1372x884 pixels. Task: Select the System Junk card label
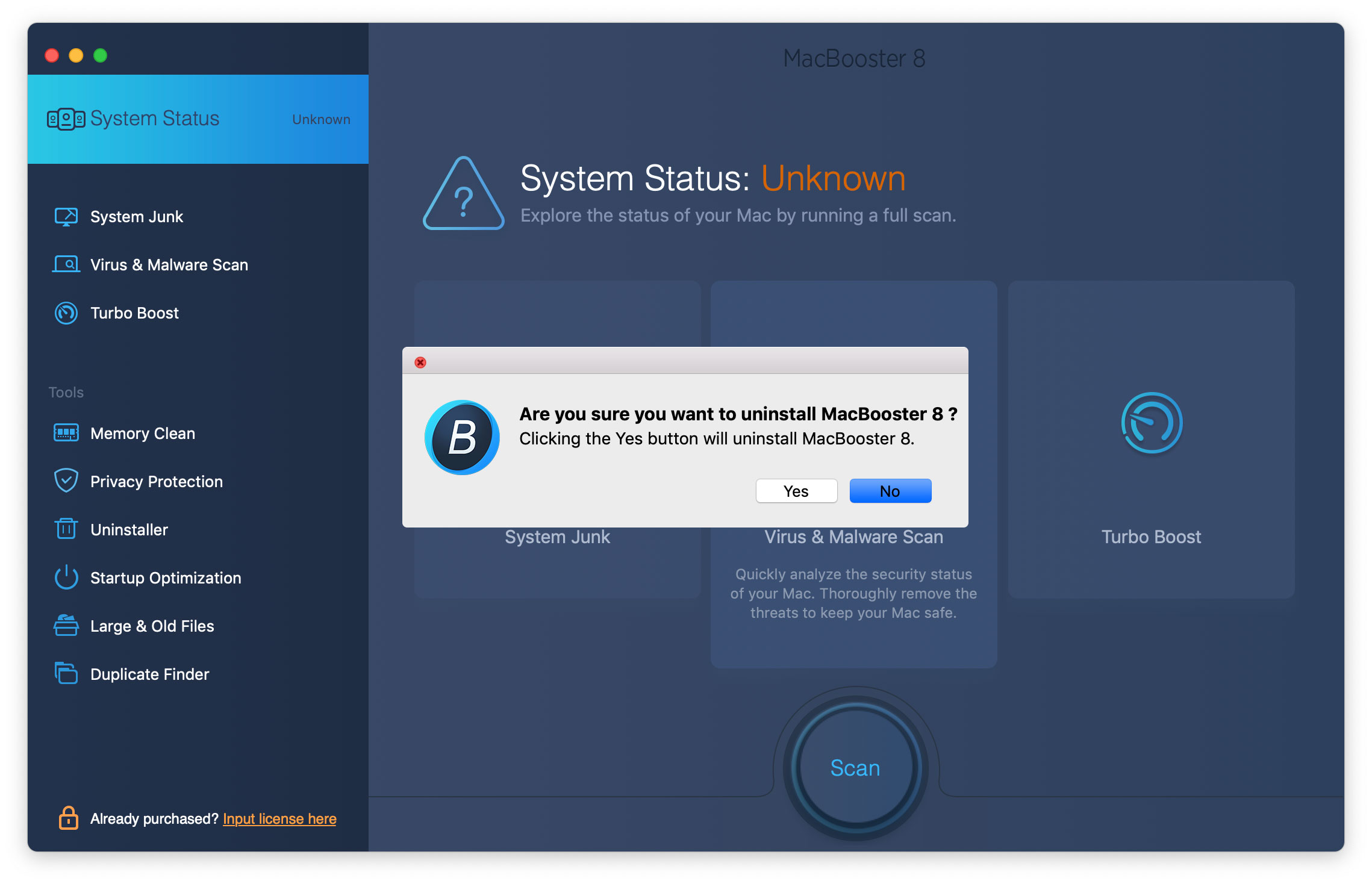[557, 537]
